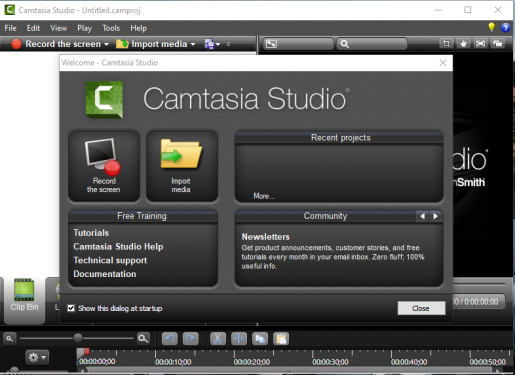Screen dimensions: 515x375
Task: Click the Undo timeline button
Action: 170,339
